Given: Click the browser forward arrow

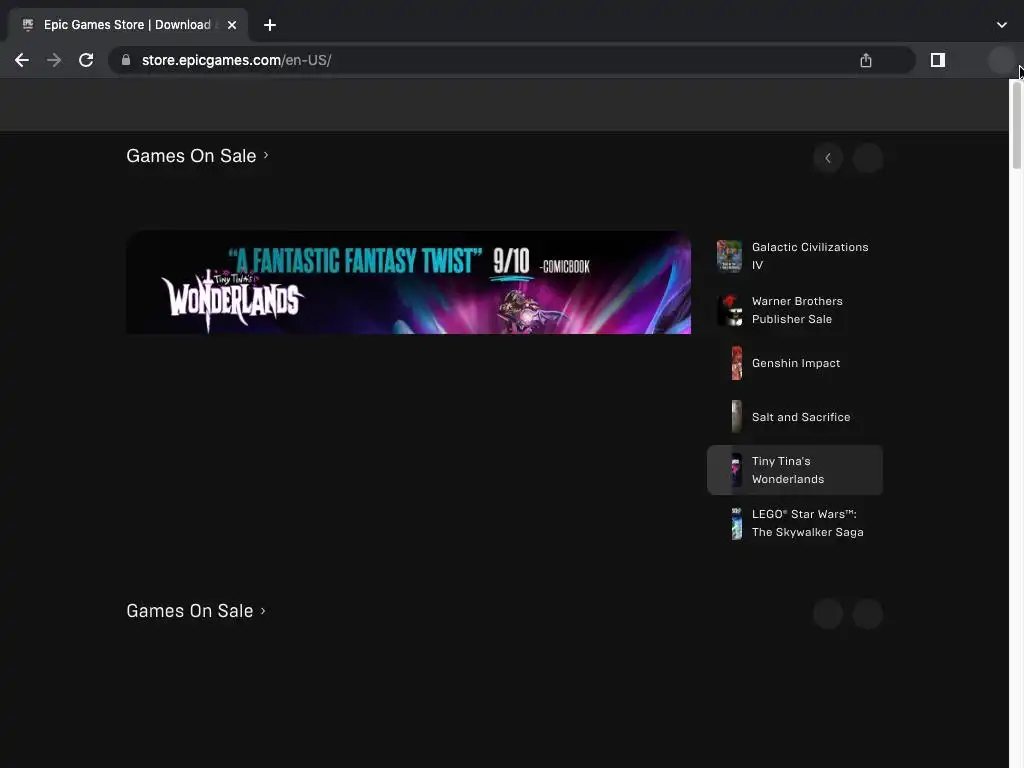Looking at the screenshot, I should pyautogui.click(x=54, y=60).
